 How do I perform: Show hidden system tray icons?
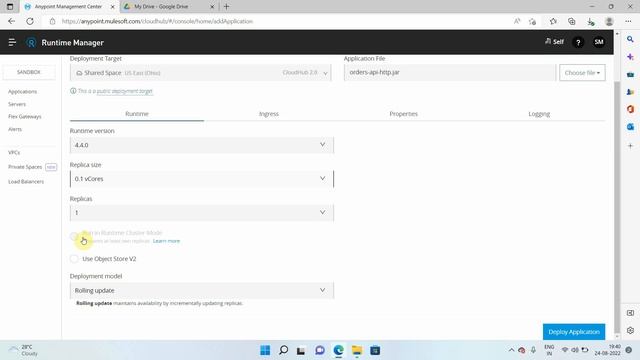point(511,350)
